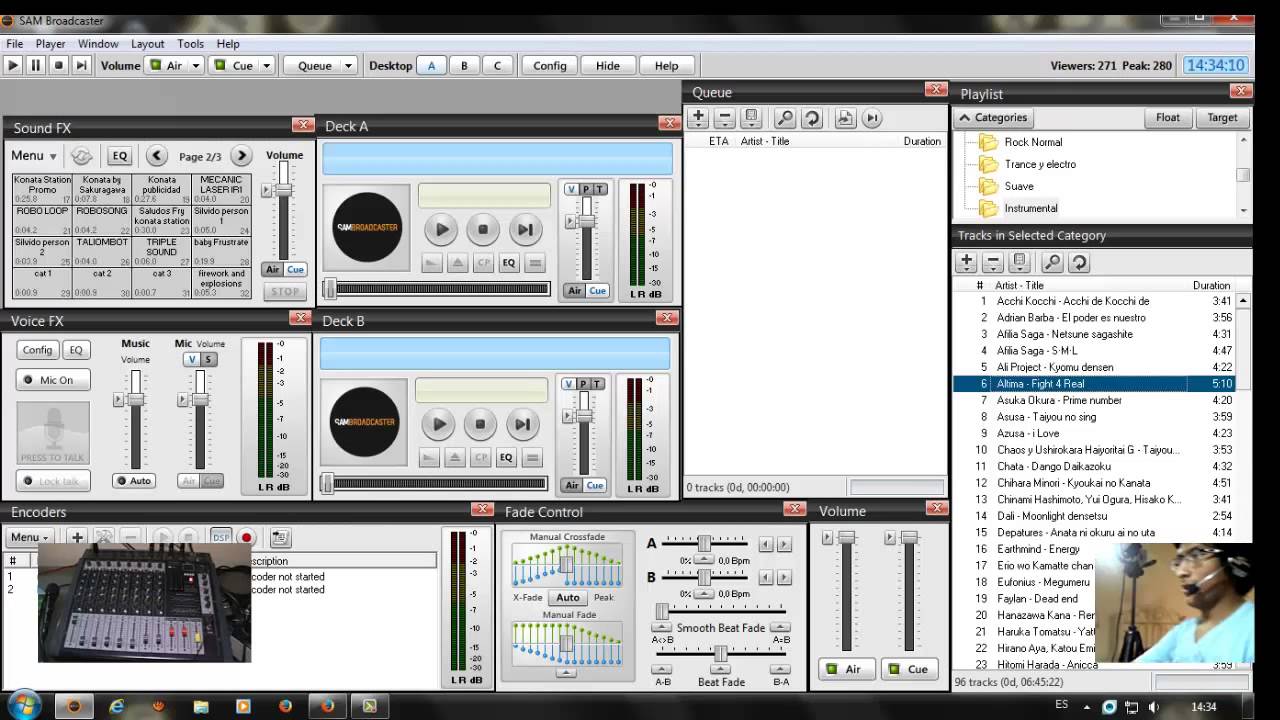
Task: Go to previous Sound FX page
Action: [x=157, y=156]
